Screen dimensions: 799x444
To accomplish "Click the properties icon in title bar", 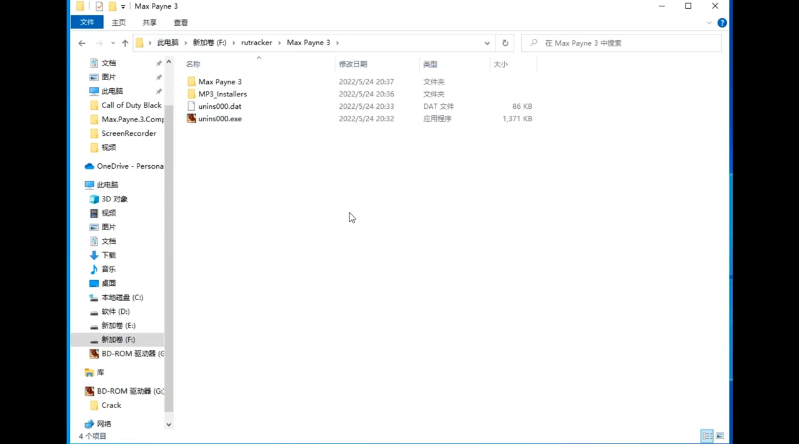I will click(x=99, y=6).
